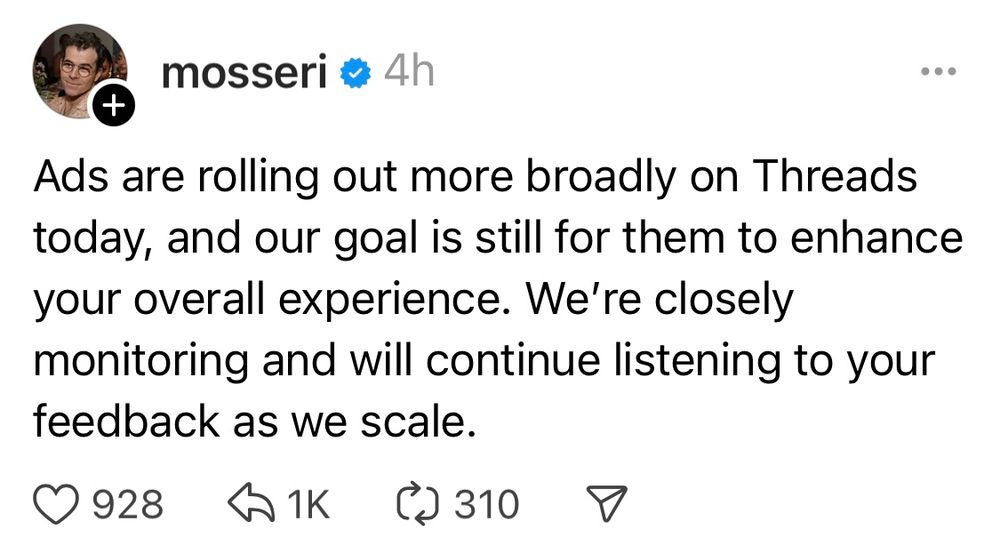View the 1K replies count
The height and width of the screenshot is (555, 1000).
tap(307, 505)
